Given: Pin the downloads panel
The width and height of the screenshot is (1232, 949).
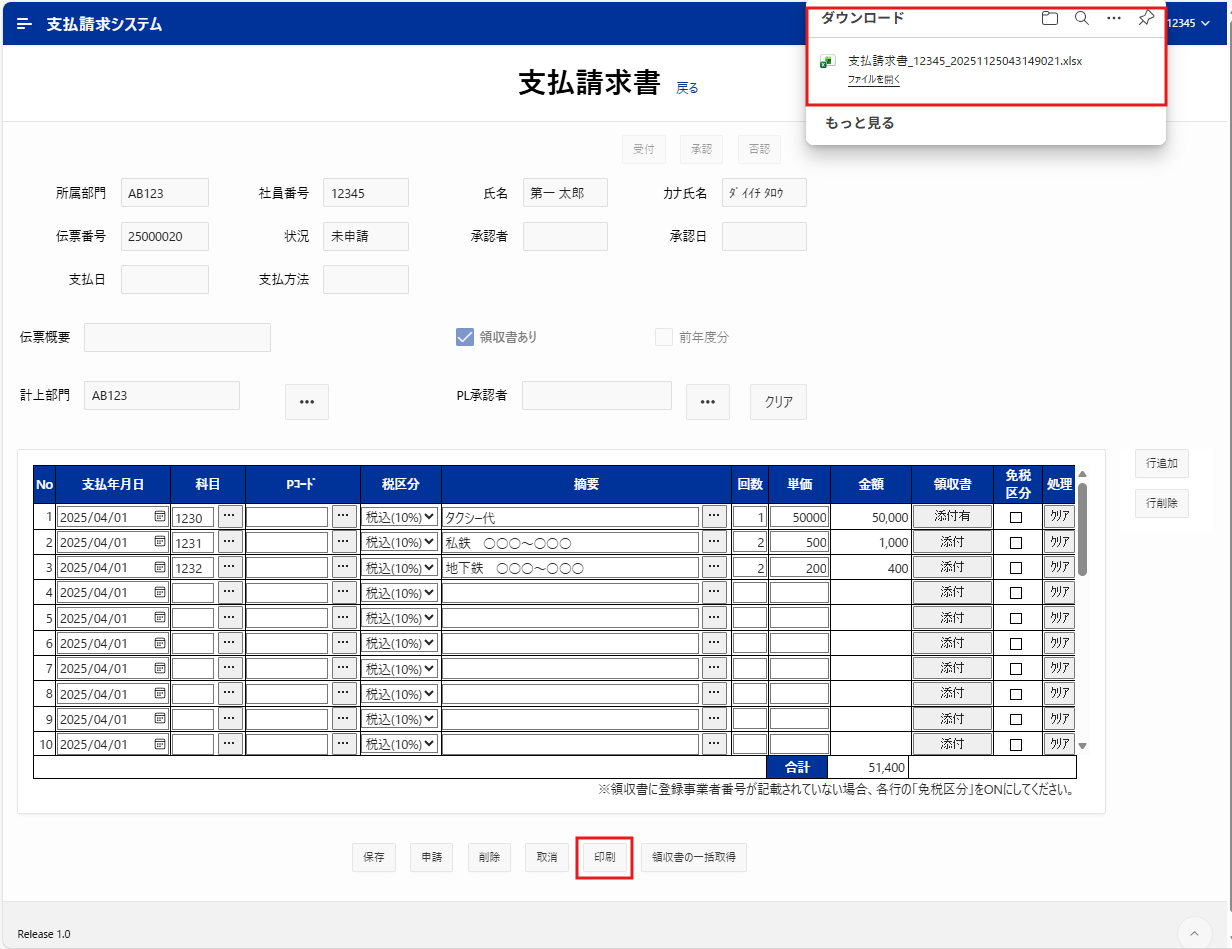Looking at the screenshot, I should coord(1146,18).
